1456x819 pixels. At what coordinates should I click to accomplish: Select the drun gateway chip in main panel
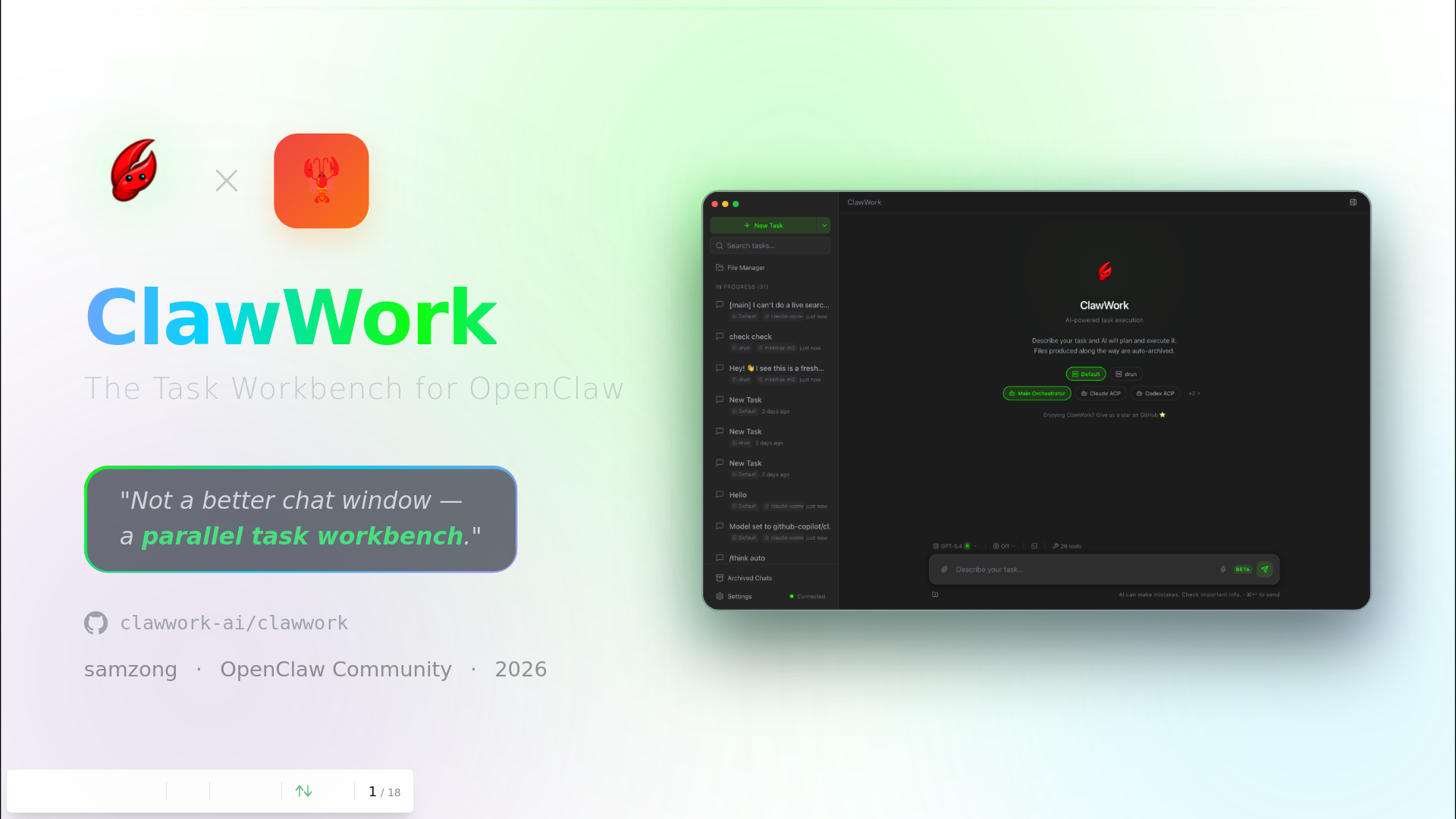(x=1126, y=374)
